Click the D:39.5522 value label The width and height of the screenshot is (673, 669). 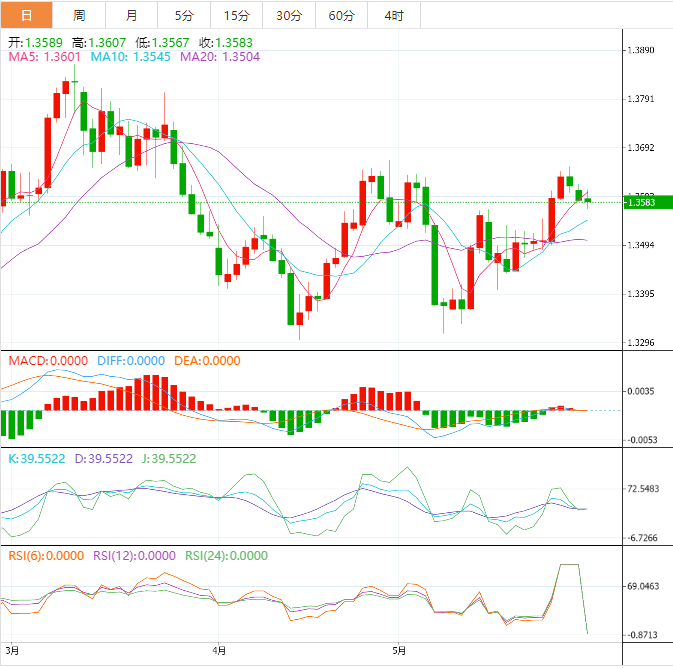104,459
